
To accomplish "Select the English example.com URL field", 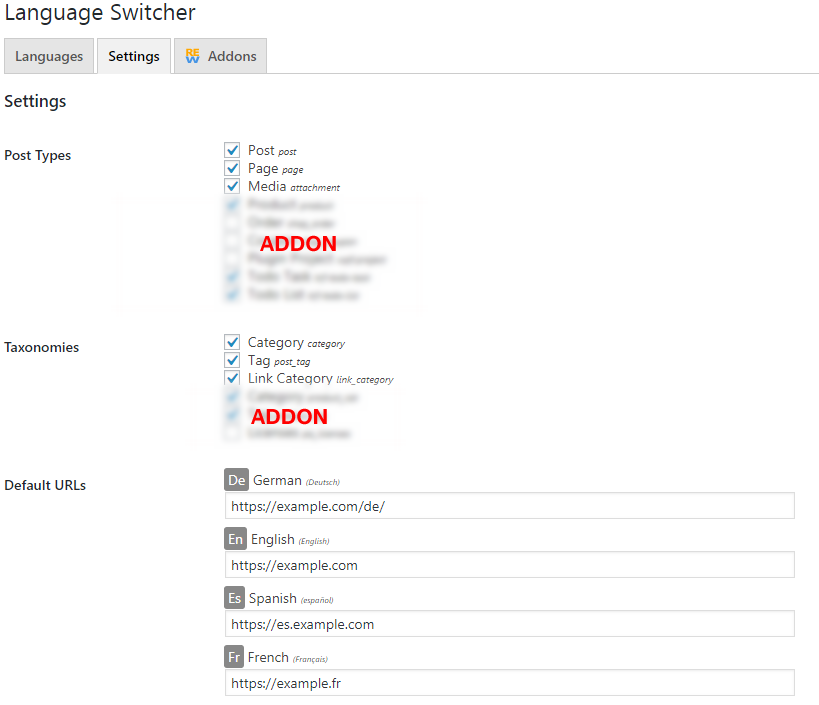I will 509,564.
